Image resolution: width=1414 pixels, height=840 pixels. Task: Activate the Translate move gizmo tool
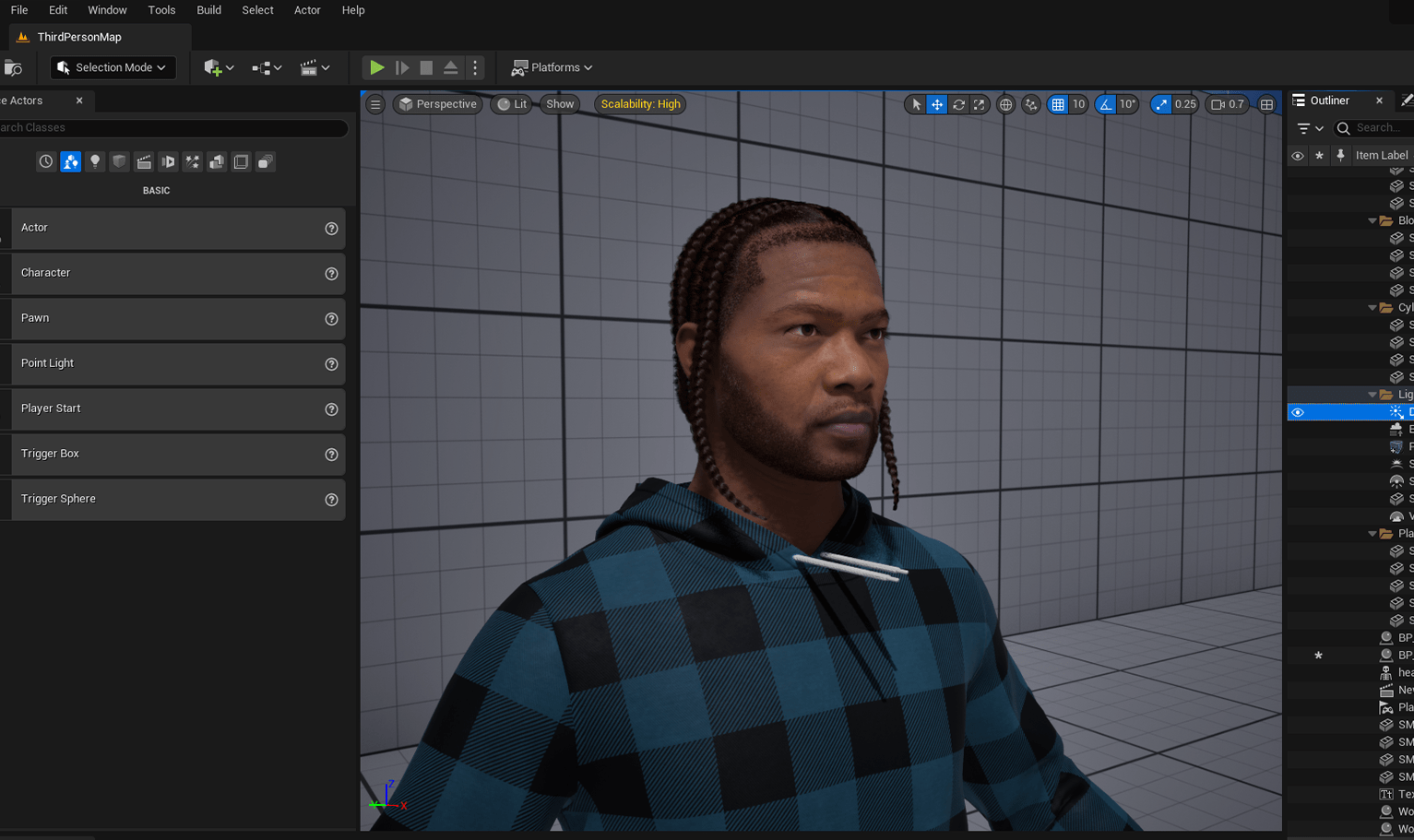[x=937, y=104]
